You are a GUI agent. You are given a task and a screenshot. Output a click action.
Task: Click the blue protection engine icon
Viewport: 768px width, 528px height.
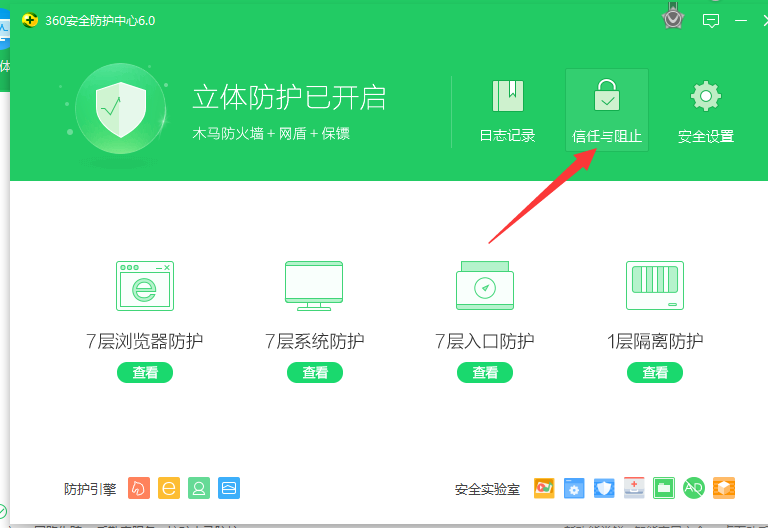[x=229, y=488]
